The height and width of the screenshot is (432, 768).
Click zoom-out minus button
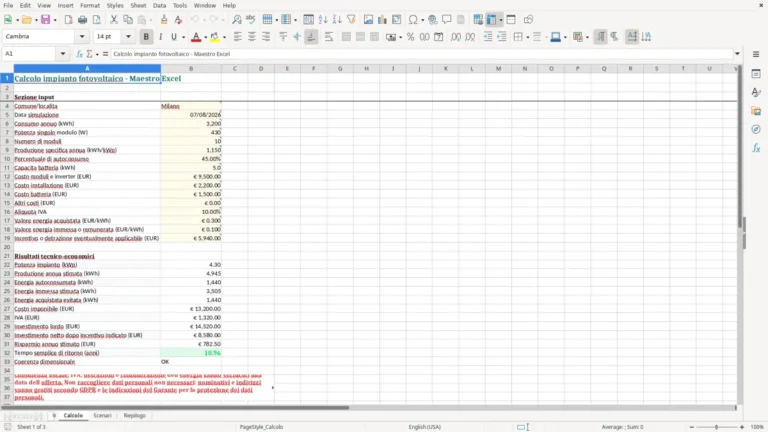click(x=692, y=427)
